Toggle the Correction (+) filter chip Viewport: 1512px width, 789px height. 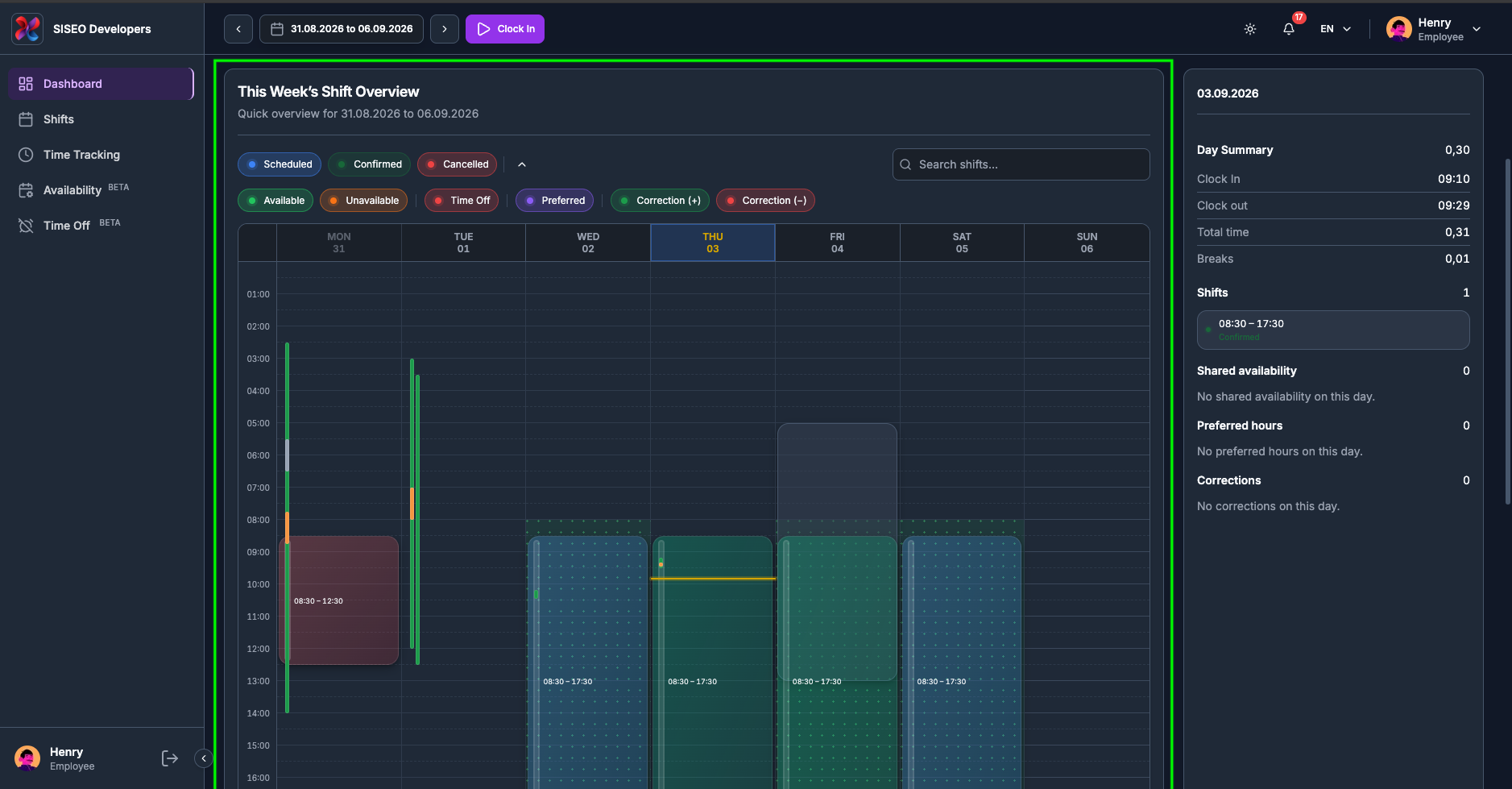click(x=660, y=201)
